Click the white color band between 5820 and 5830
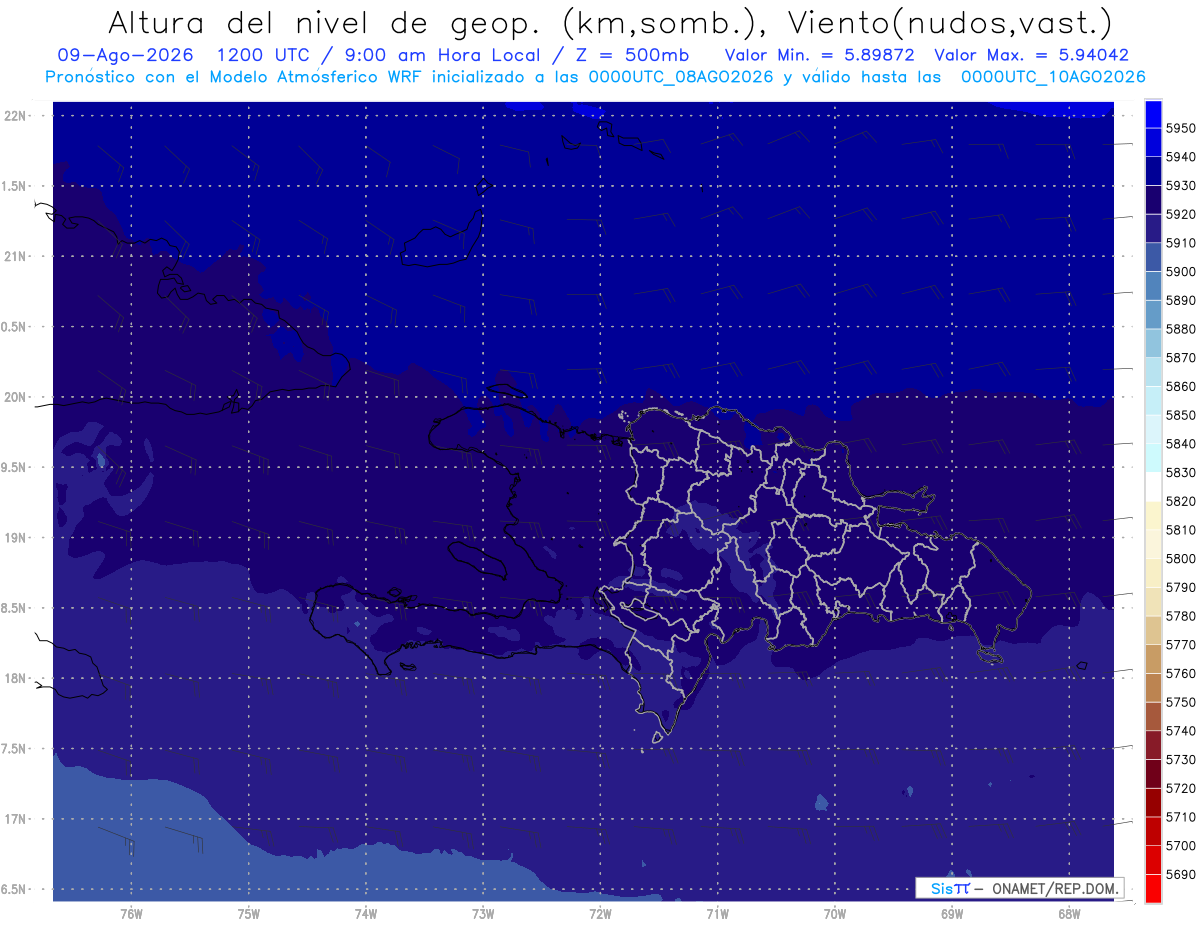1200x927 pixels. [1153, 487]
